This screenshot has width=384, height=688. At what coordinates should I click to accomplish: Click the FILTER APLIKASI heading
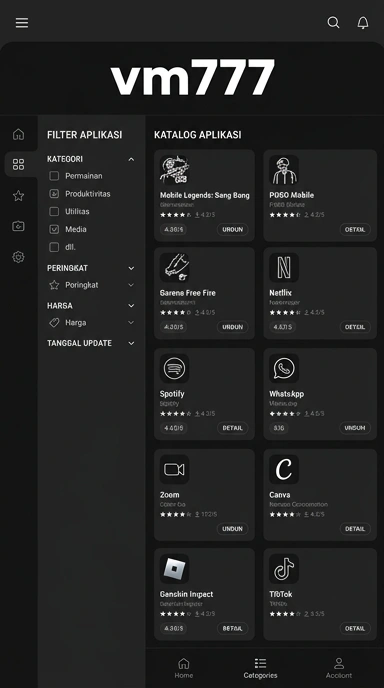coord(85,135)
